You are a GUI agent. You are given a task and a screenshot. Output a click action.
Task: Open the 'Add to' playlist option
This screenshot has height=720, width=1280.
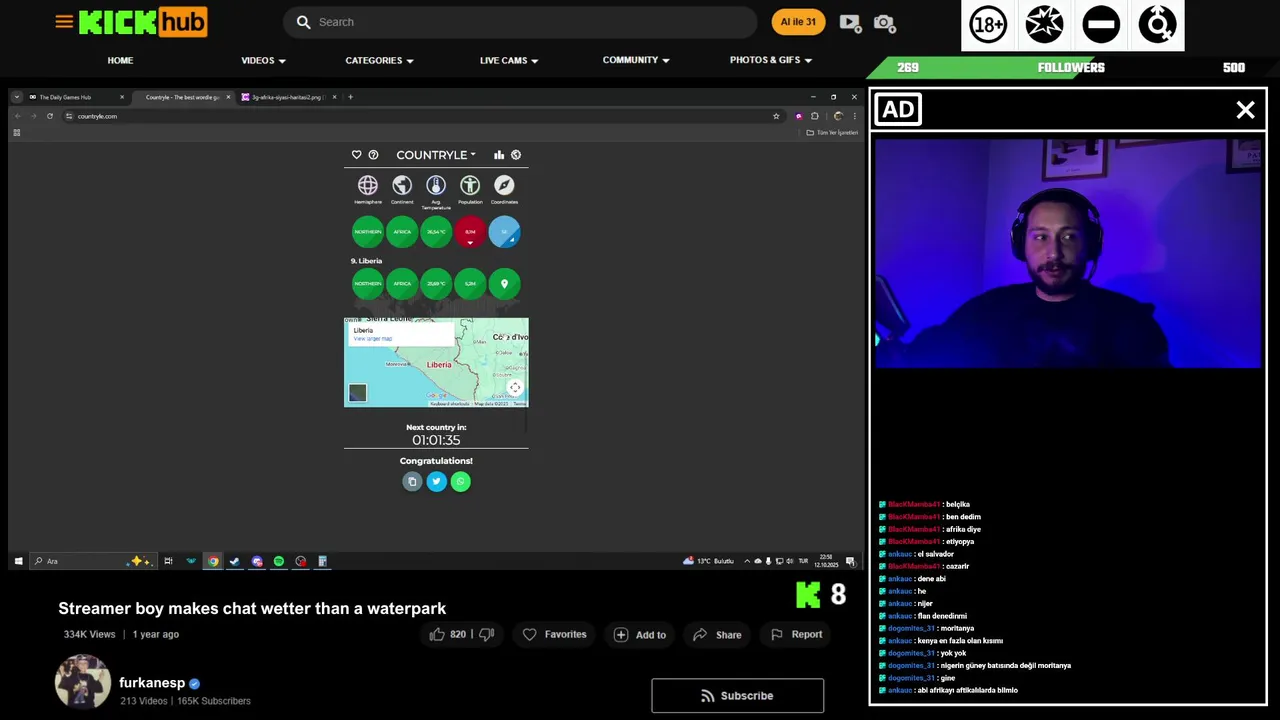pos(640,635)
